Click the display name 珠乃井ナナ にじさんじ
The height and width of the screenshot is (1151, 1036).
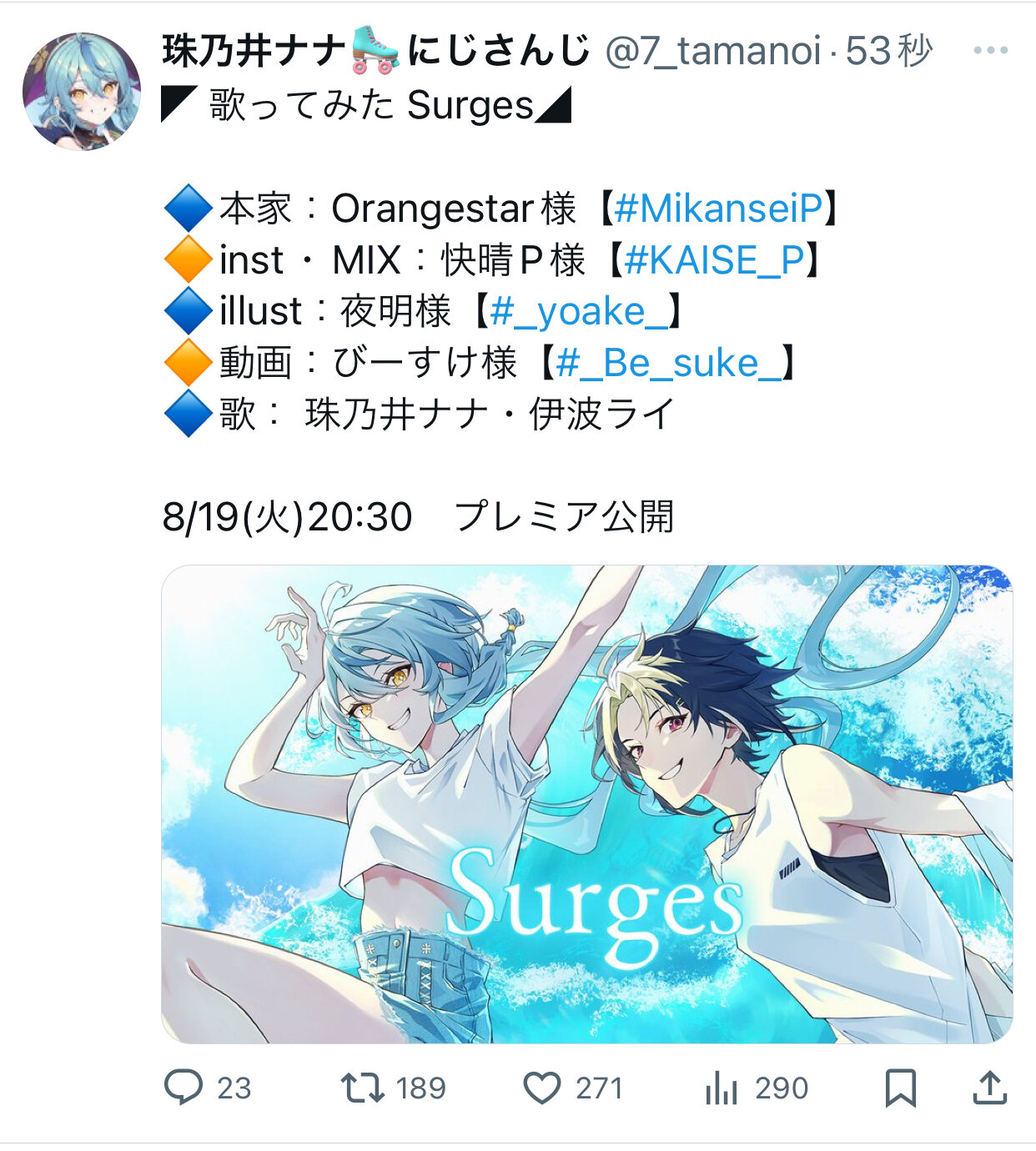(x=376, y=50)
